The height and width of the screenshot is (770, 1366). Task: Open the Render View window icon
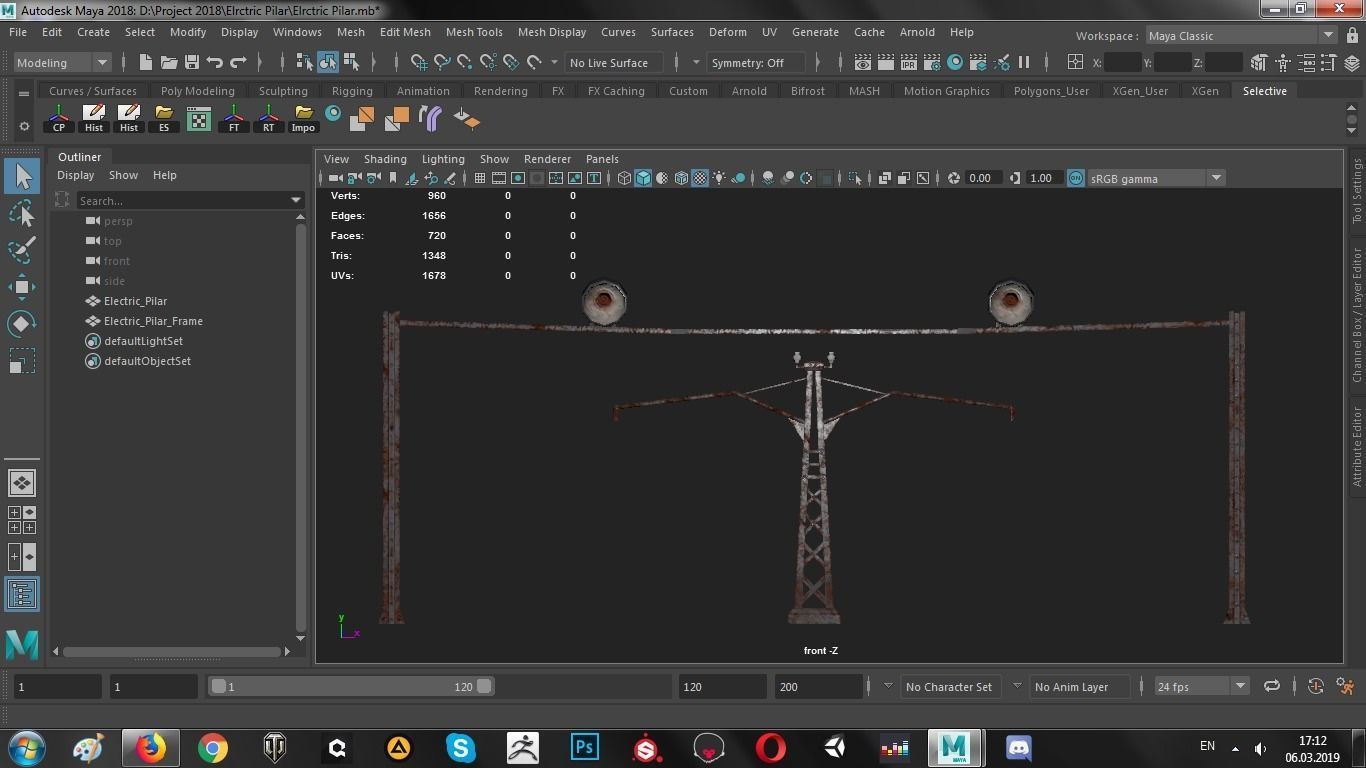coord(862,62)
